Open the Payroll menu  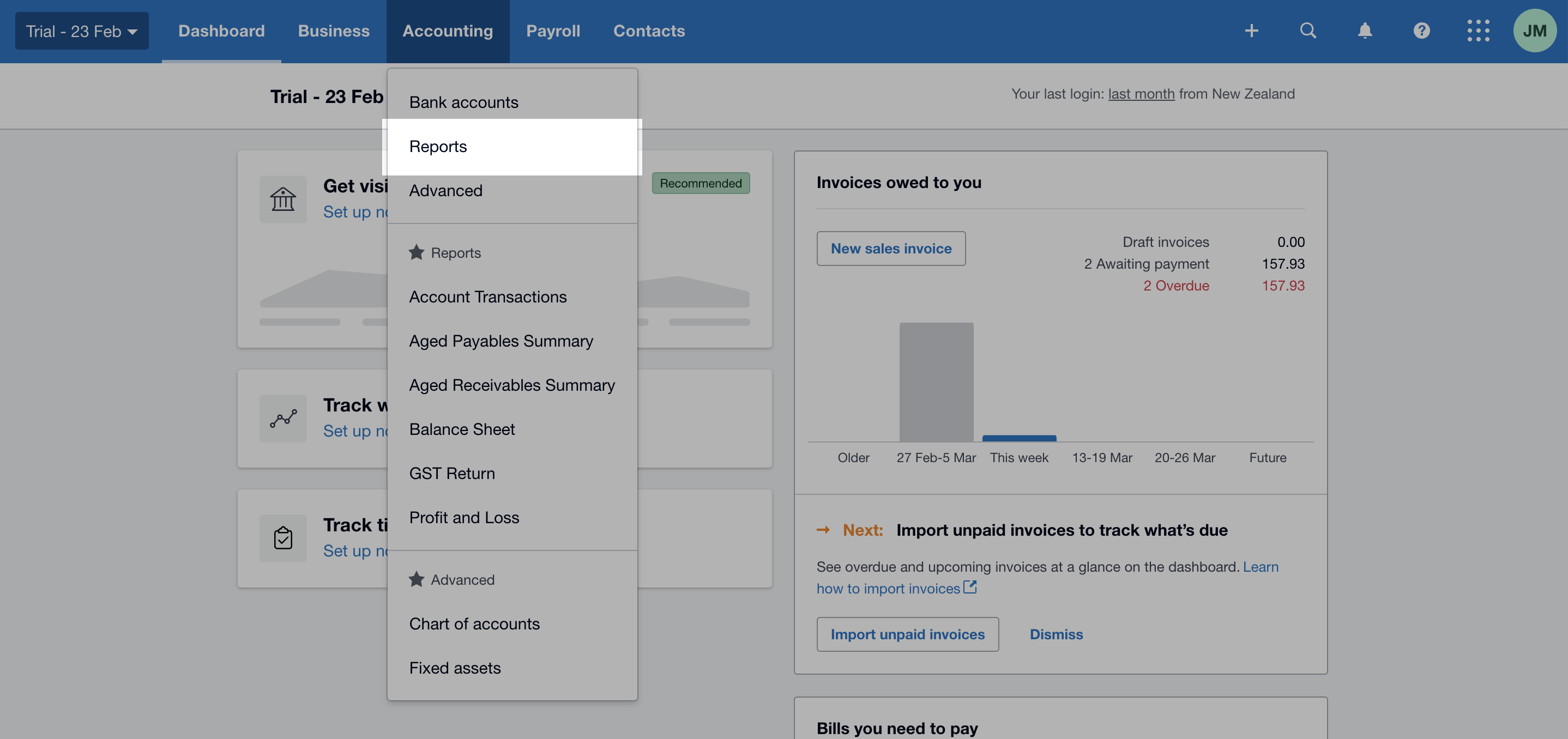(x=553, y=31)
